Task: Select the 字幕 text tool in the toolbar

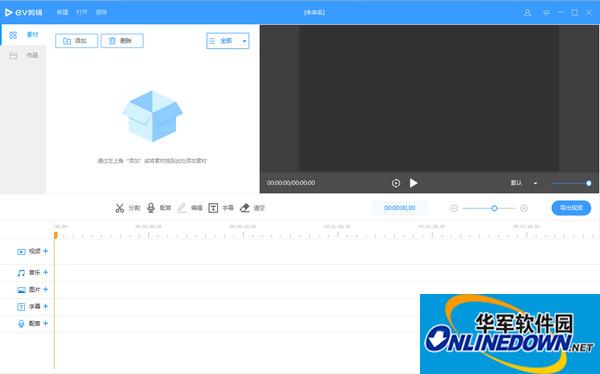Action: [221, 208]
